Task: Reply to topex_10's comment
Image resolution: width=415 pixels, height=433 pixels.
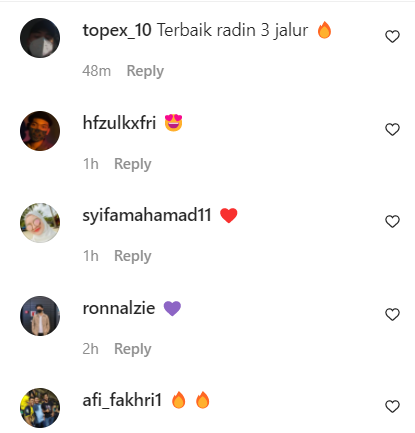Action: [x=145, y=71]
